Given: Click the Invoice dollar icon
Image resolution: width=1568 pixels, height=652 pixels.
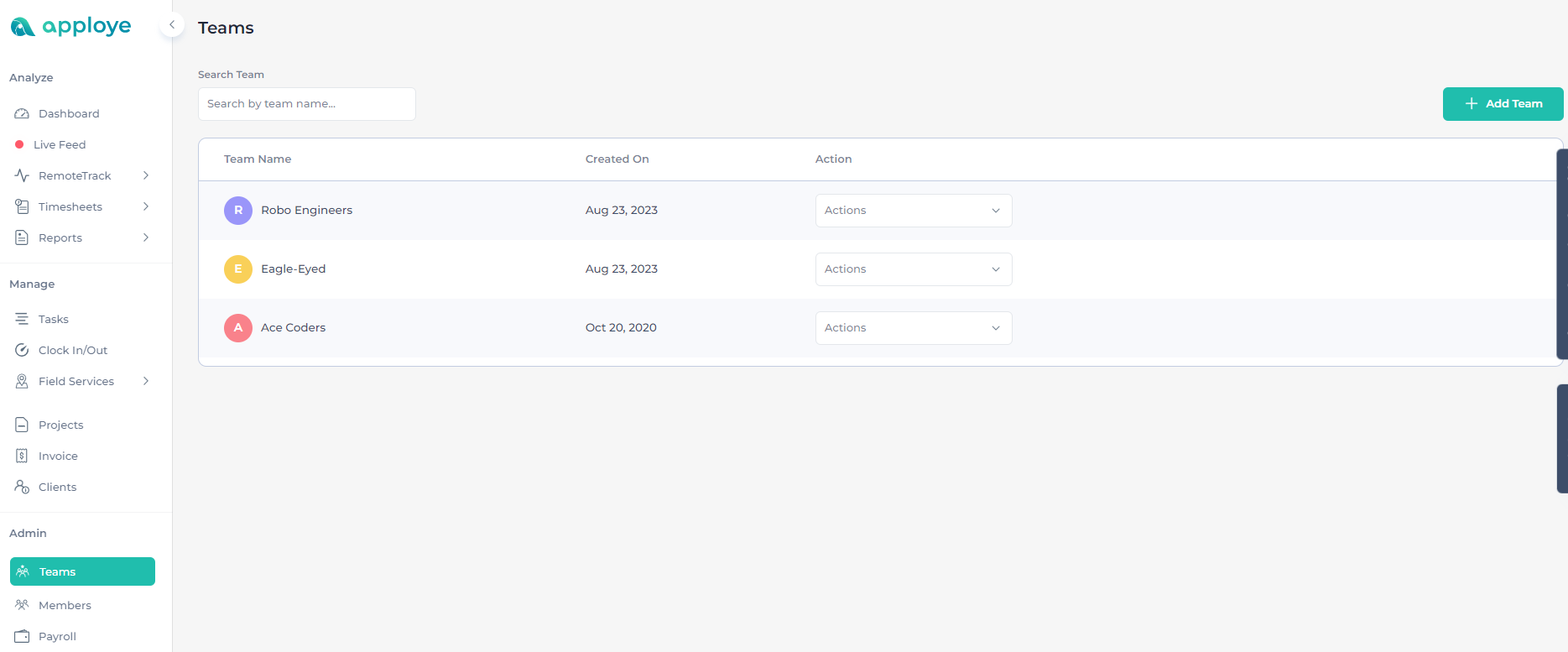Looking at the screenshot, I should [x=22, y=456].
